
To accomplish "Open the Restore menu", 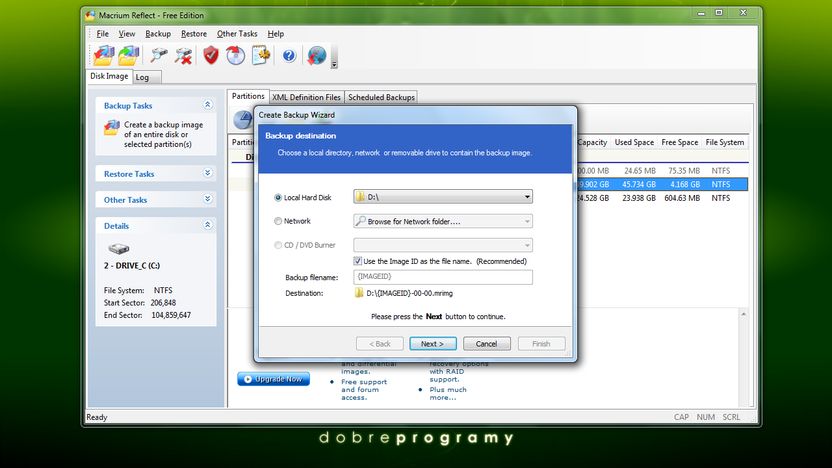I will 194,33.
